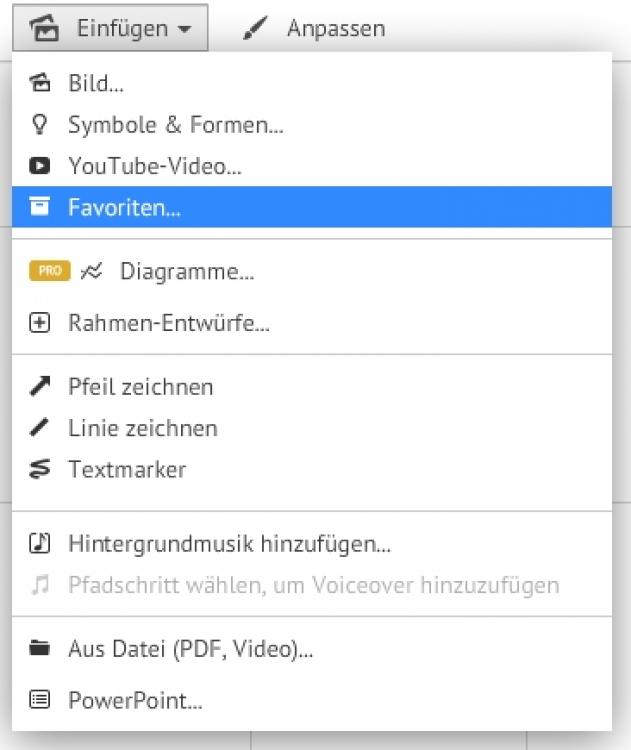Click the slide icon beside PowerPoint
The width and height of the screenshot is (631, 750).
[x=40, y=701]
